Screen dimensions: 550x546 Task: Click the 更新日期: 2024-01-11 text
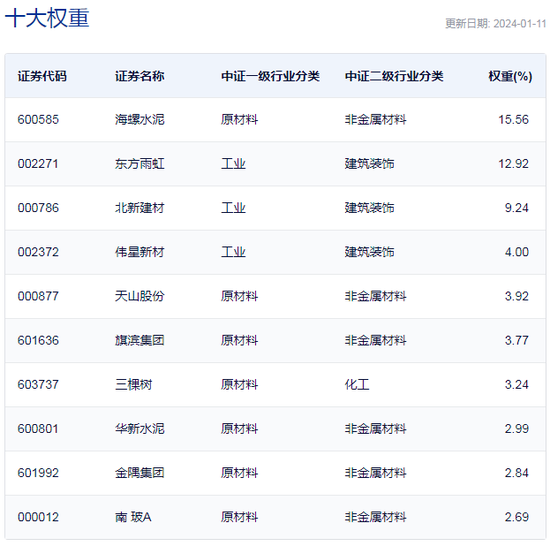496,23
